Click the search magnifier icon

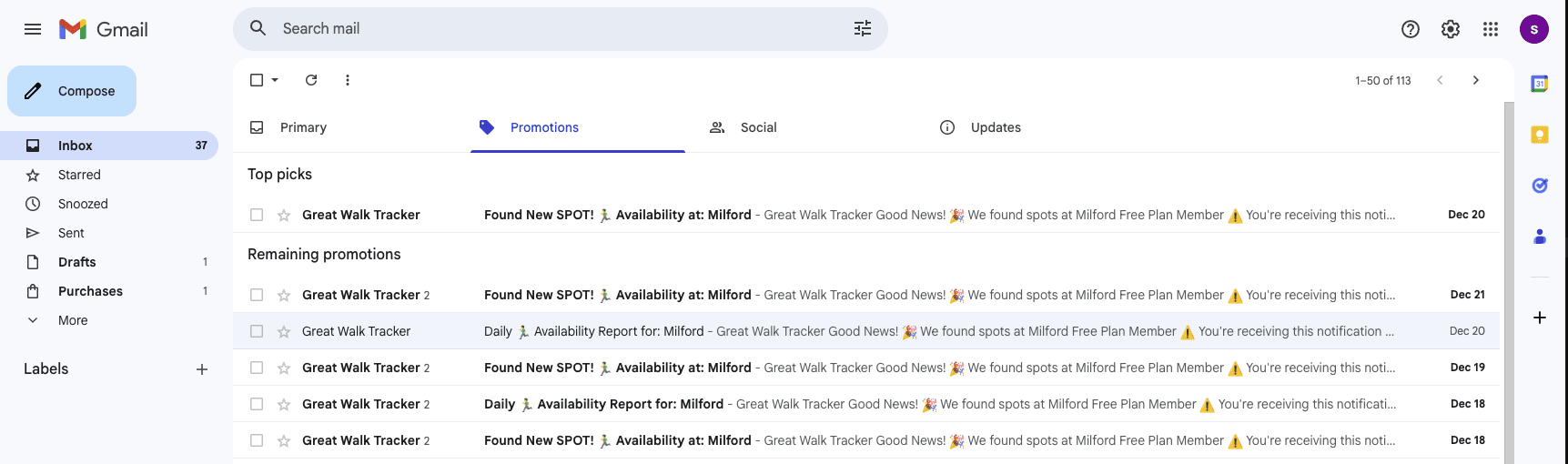click(258, 28)
